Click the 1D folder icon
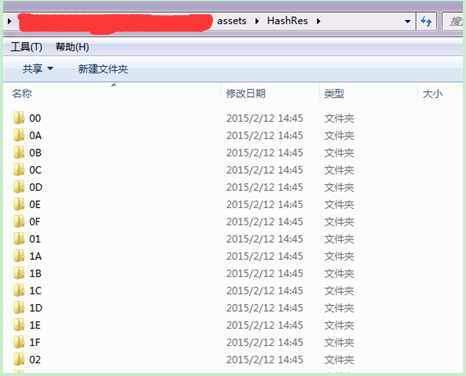 coord(19,308)
